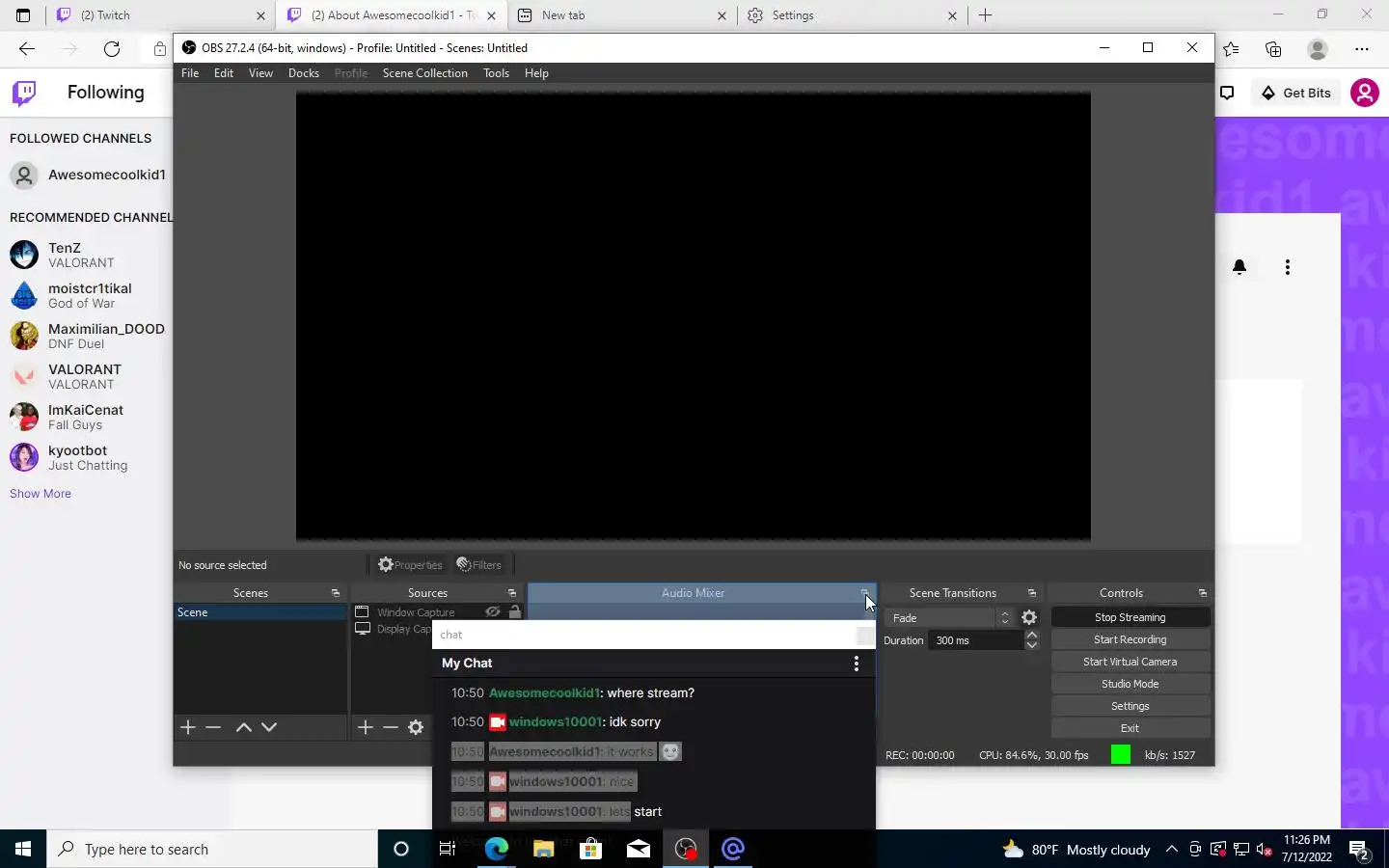This screenshot has width=1389, height=868.
Task: Open the Tools menu in OBS
Action: [x=496, y=73]
